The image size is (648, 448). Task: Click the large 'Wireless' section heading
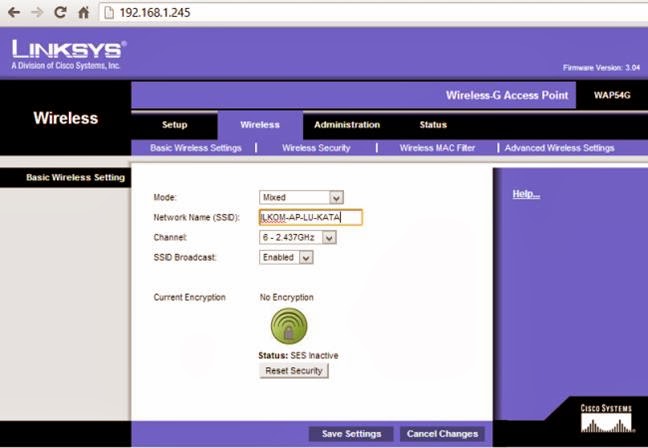(66, 118)
